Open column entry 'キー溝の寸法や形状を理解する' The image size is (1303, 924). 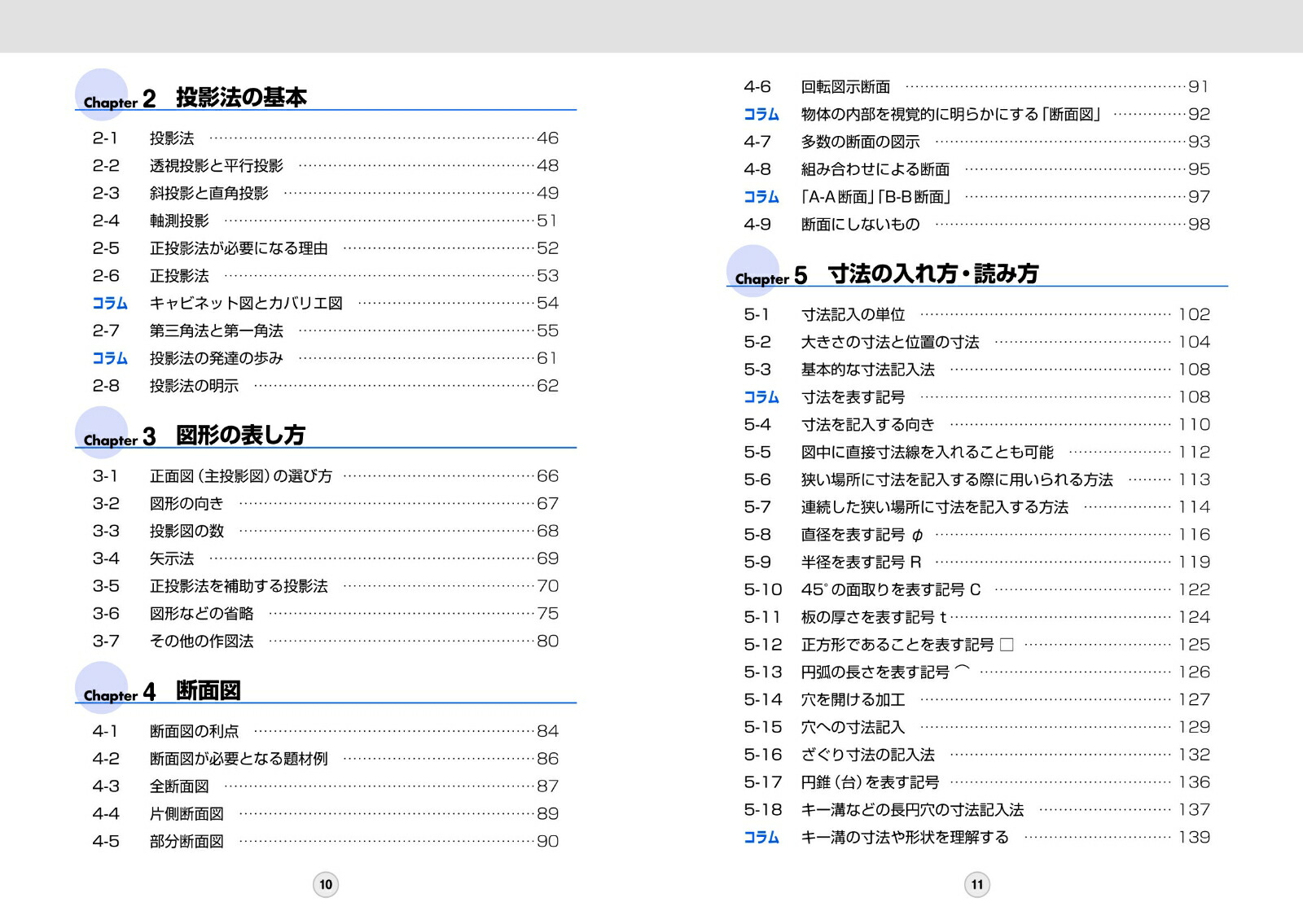tap(977, 838)
